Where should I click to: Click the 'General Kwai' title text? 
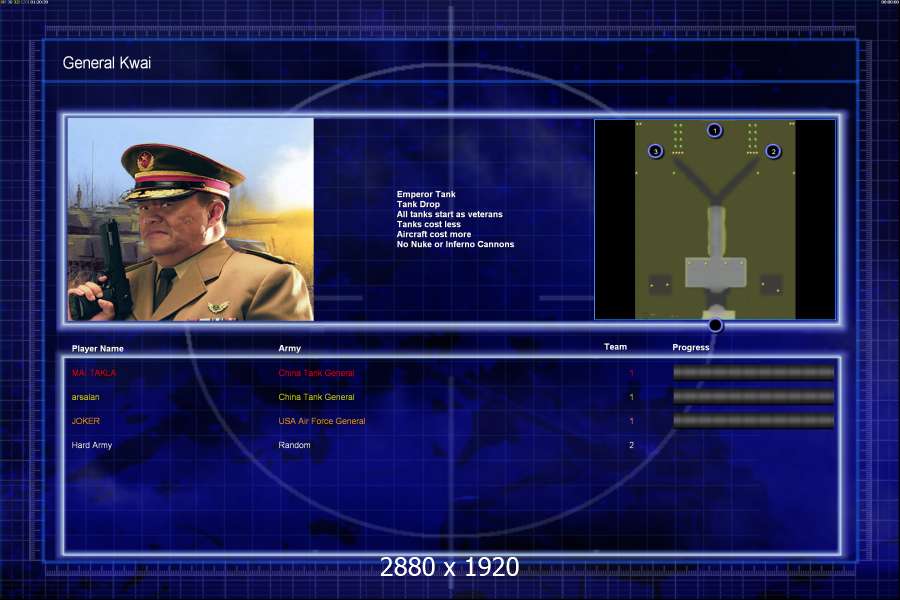[107, 63]
